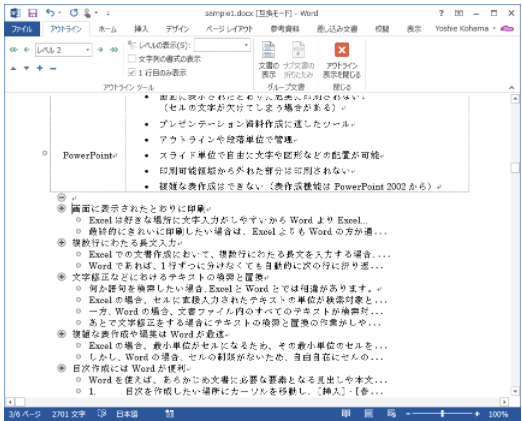The width and height of the screenshot is (522, 421).
Task: Toggle 文字列の書式の表示 checkbox
Action: [x=132, y=59]
